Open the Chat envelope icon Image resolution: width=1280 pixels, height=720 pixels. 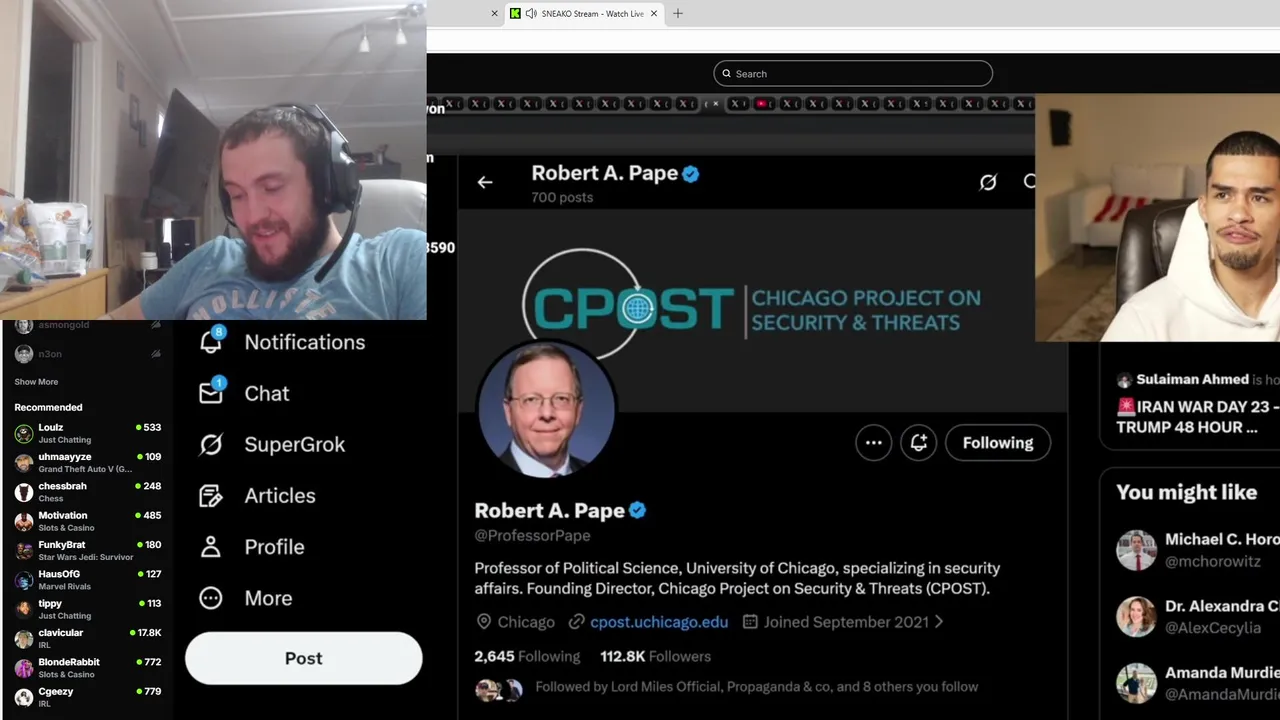click(211, 392)
